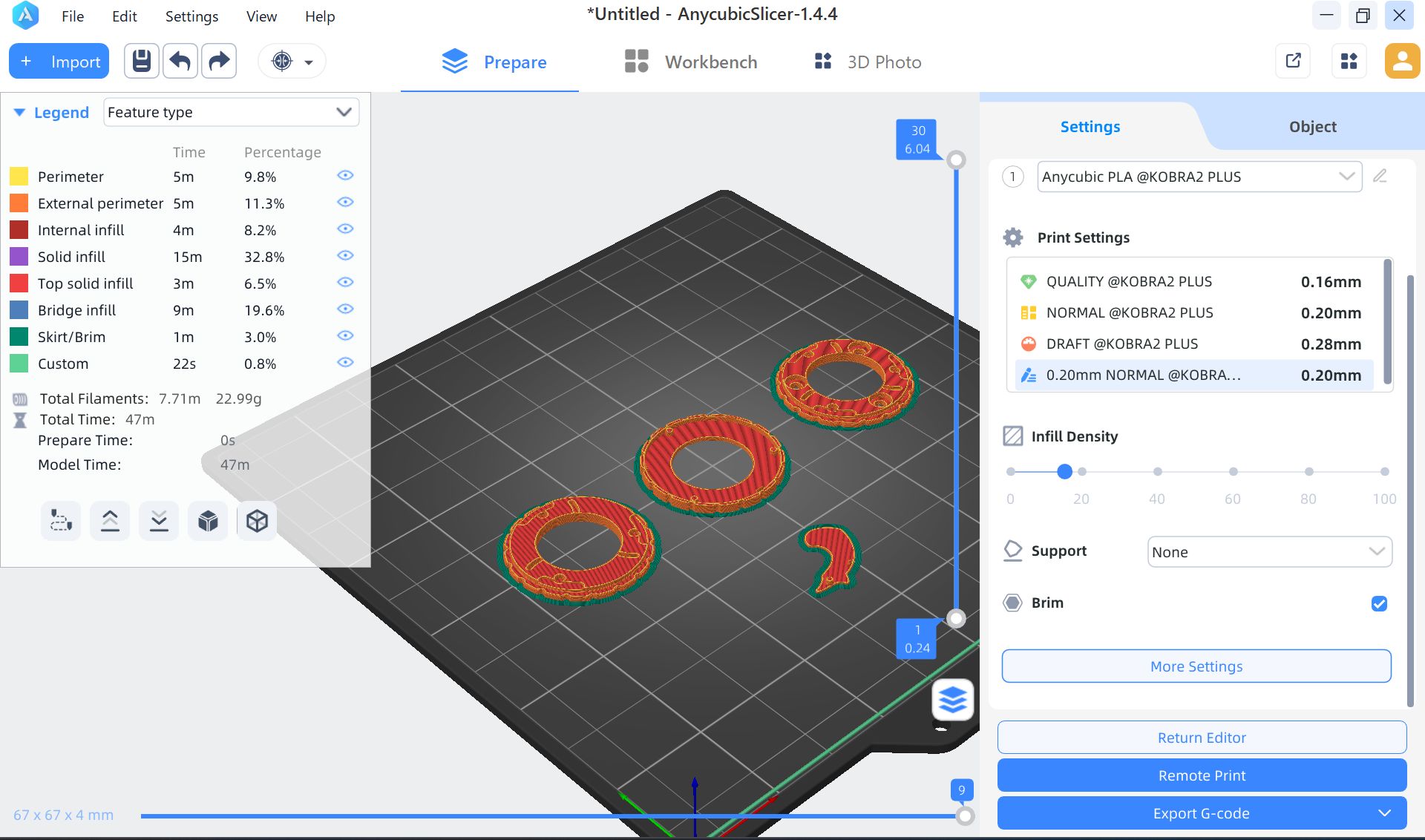
Task: Click the AnycubicSlicer logo icon
Action: [x=26, y=16]
